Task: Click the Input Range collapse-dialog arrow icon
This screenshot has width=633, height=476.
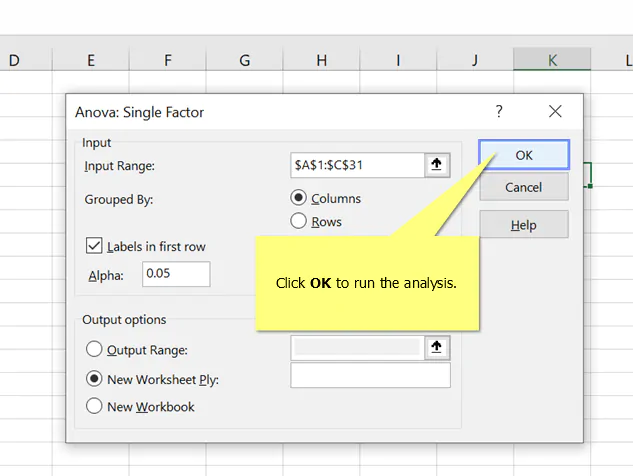Action: click(437, 165)
